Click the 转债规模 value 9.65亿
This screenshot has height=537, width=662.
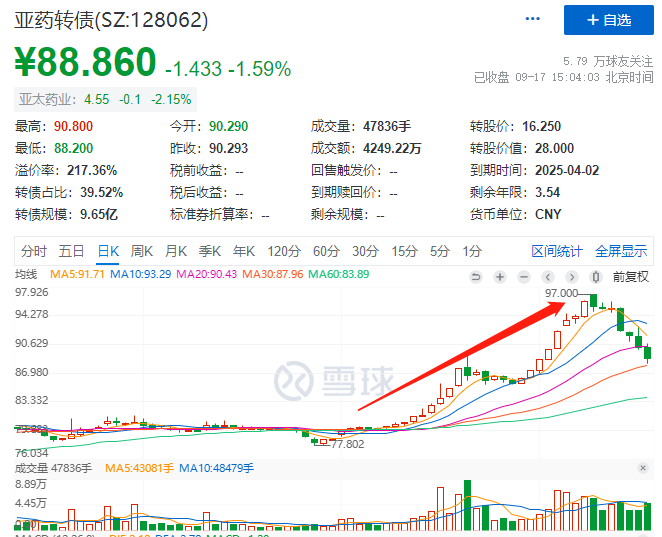click(x=99, y=214)
